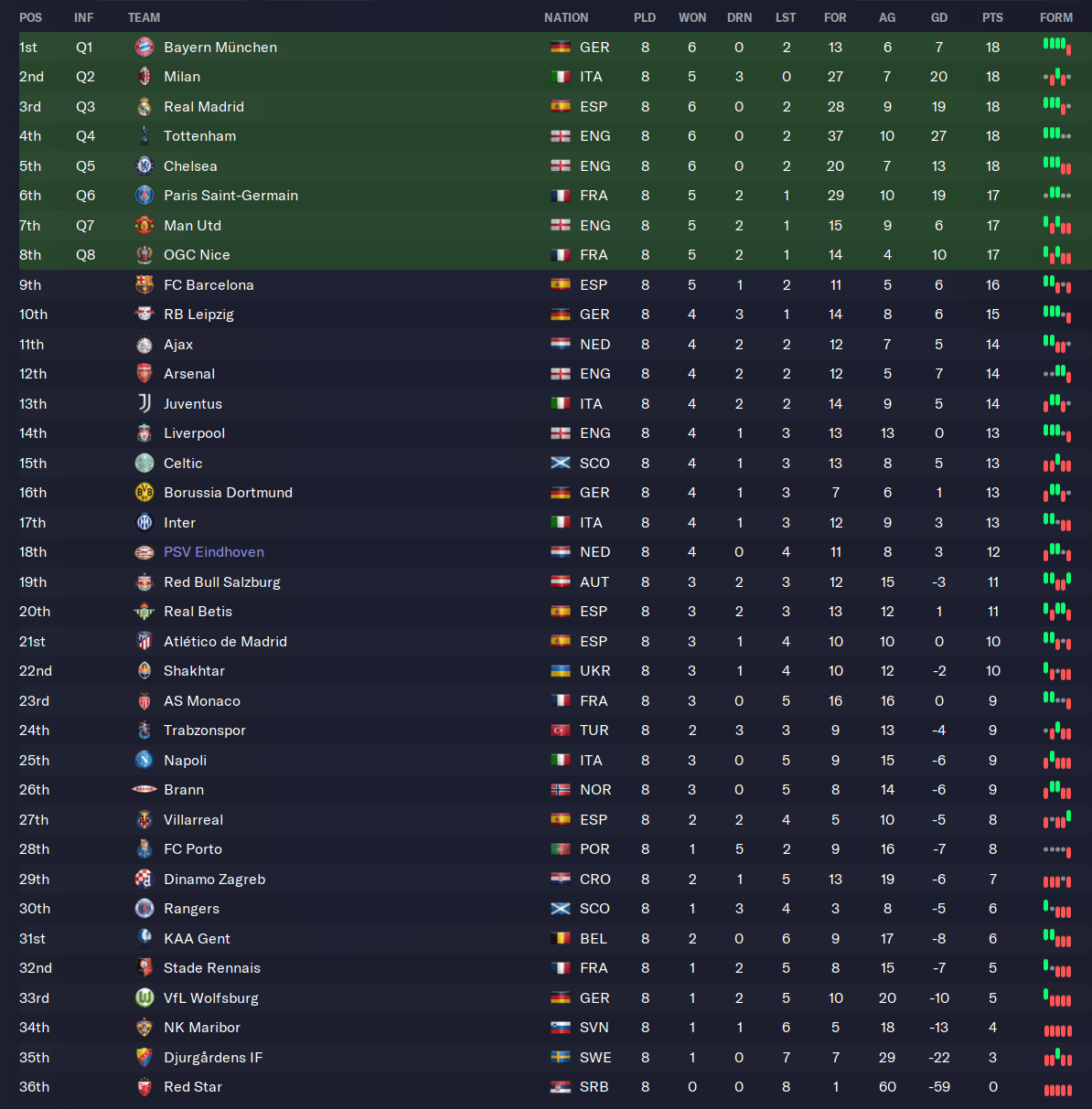Open the Tottenham team page
1092x1109 pixels.
pos(199,136)
